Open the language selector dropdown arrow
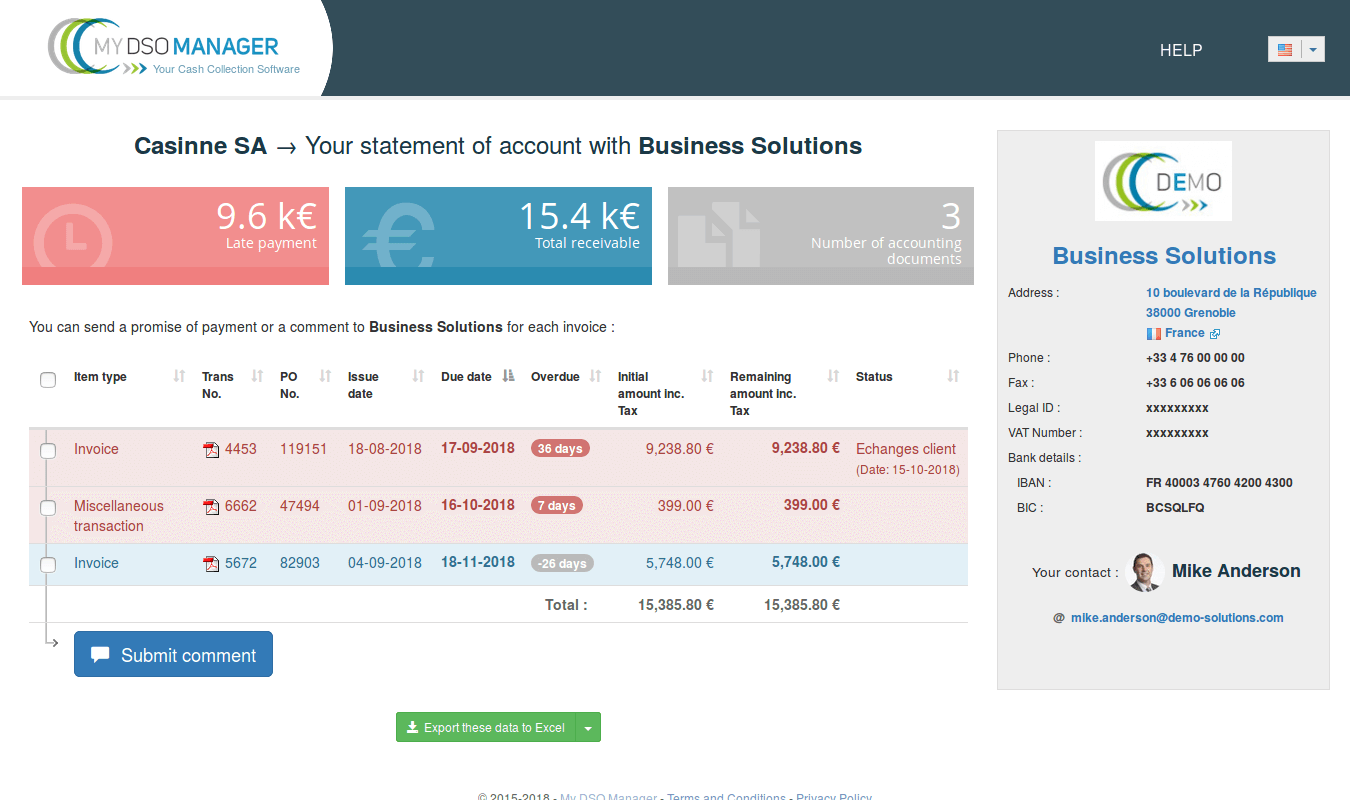 [1313, 49]
